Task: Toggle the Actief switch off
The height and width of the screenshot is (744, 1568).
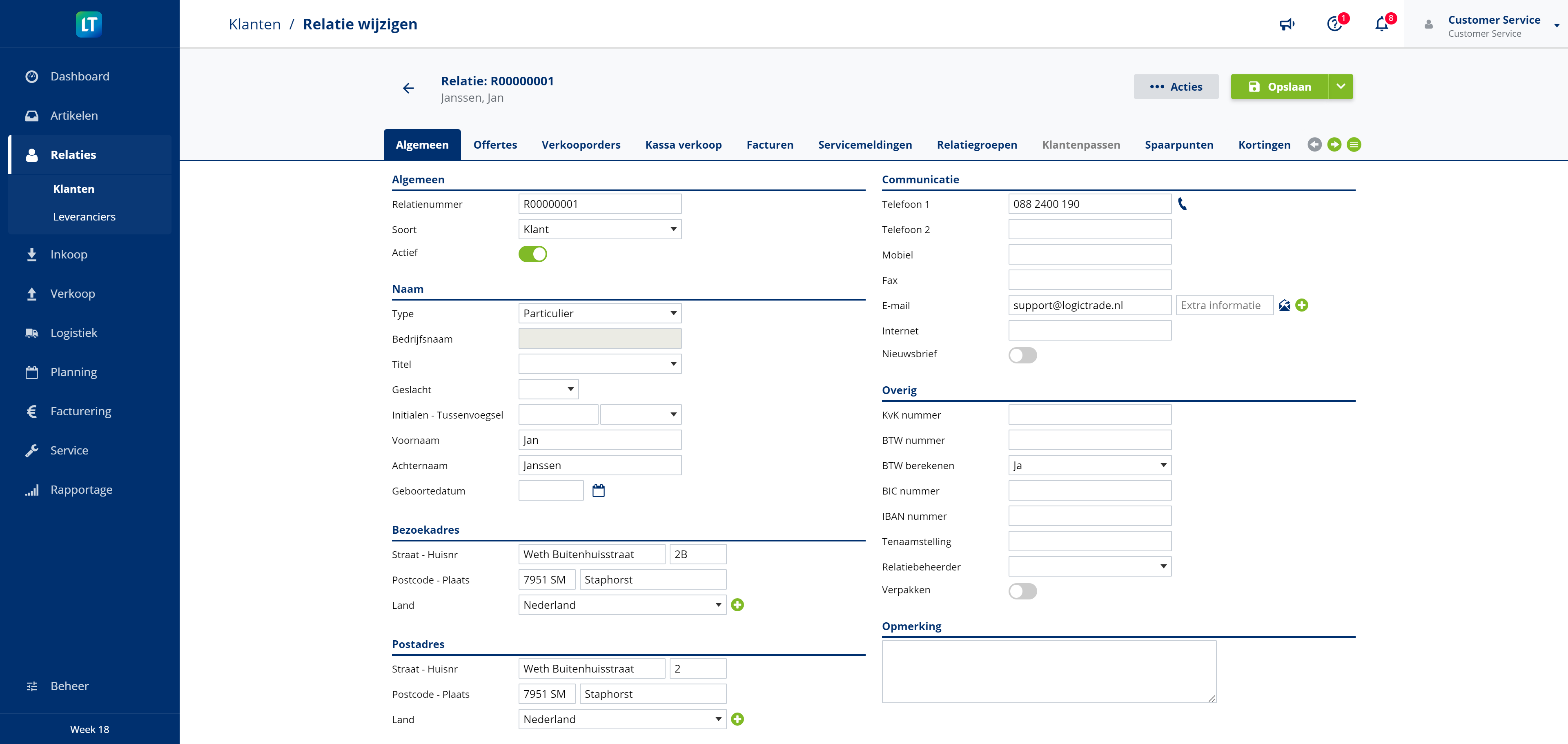Action: point(532,254)
